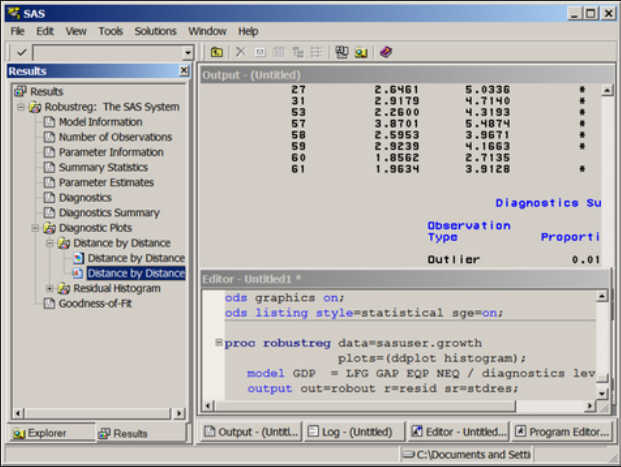This screenshot has width=621, height=467.
Task: Click the Results window toolbar icon
Action: [x=341, y=52]
